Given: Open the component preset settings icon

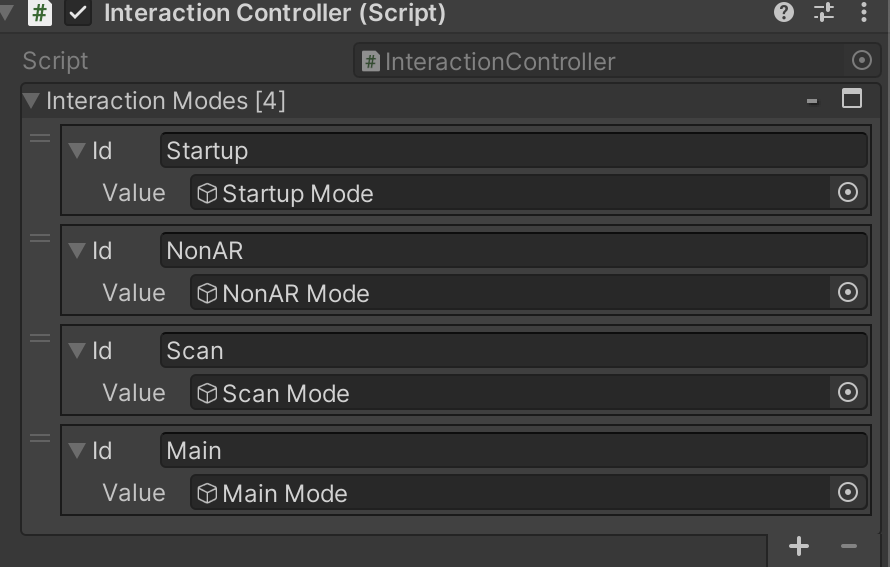Looking at the screenshot, I should 824,13.
